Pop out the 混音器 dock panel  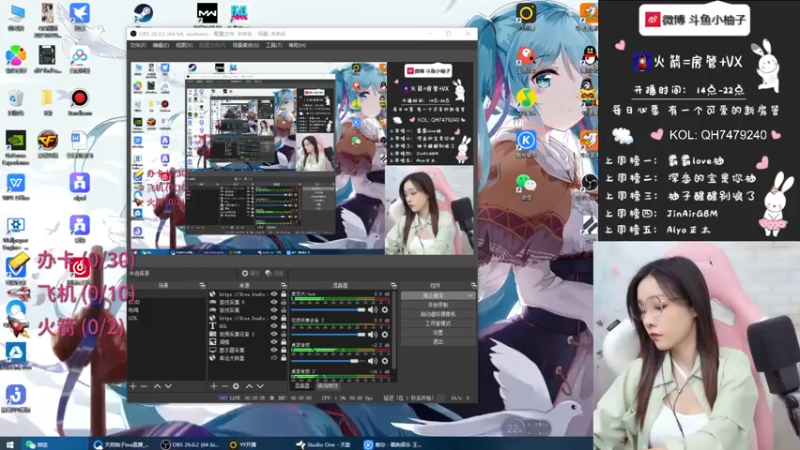coord(393,285)
